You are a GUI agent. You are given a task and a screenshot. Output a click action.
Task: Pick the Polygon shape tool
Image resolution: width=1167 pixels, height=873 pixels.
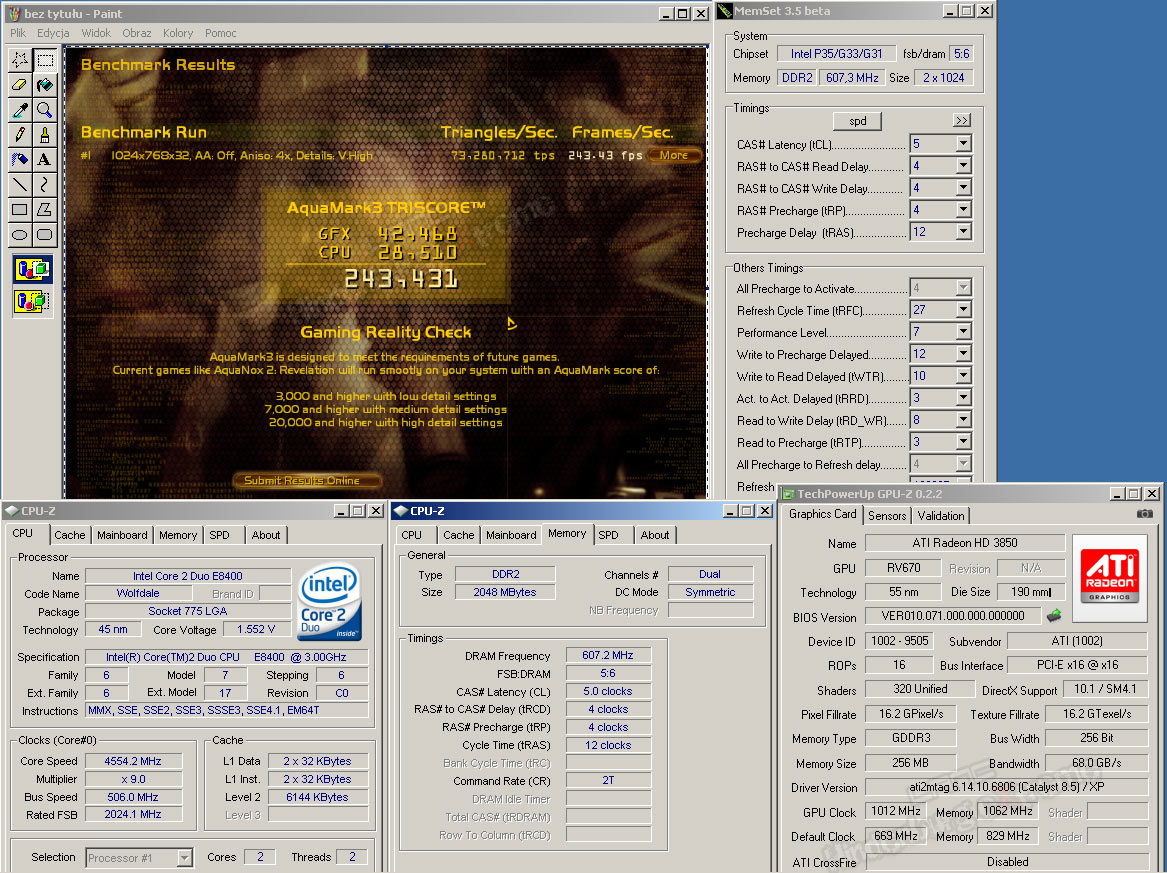coord(45,210)
